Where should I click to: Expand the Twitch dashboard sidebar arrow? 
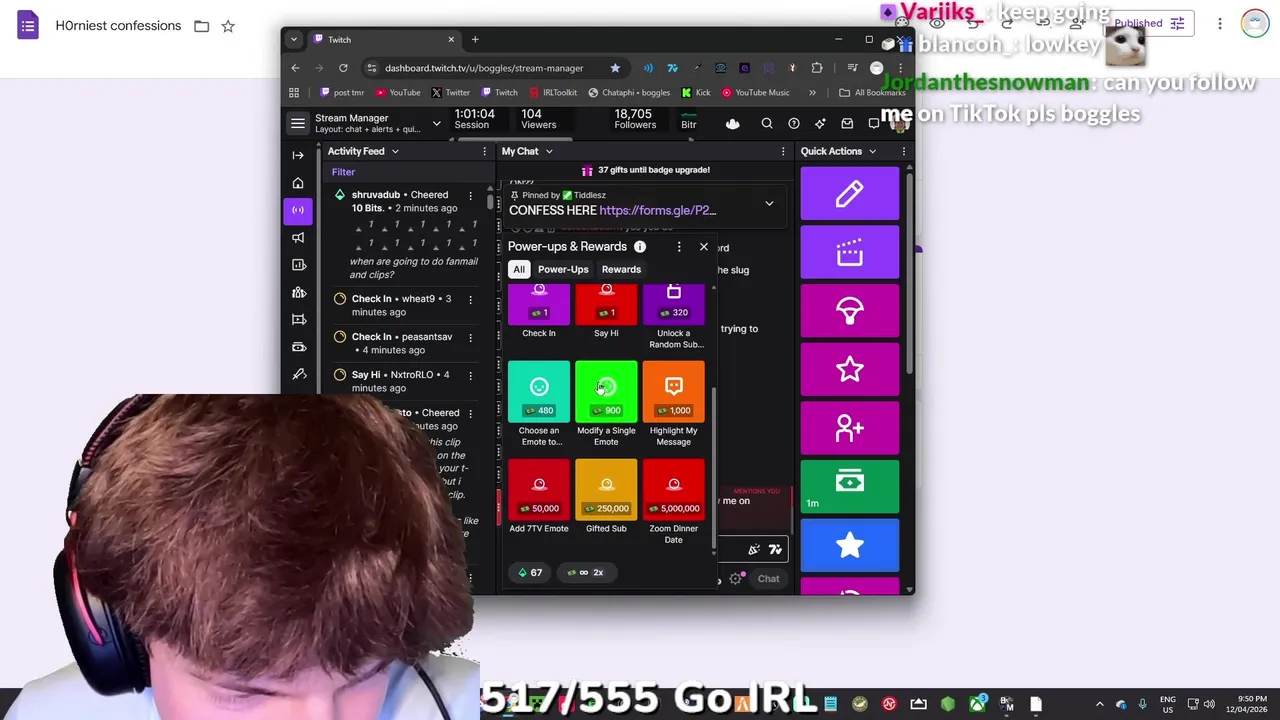(x=298, y=155)
